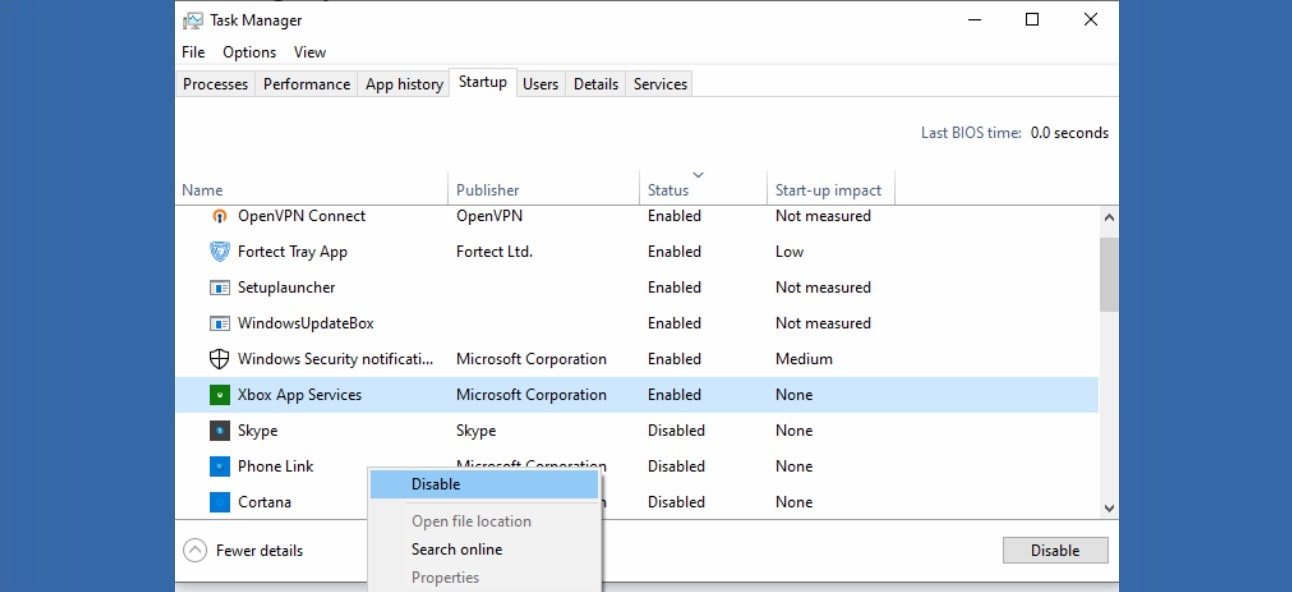This screenshot has height=592, width=1292.
Task: Click the OpenVPN Connect app icon
Action: tap(220, 215)
